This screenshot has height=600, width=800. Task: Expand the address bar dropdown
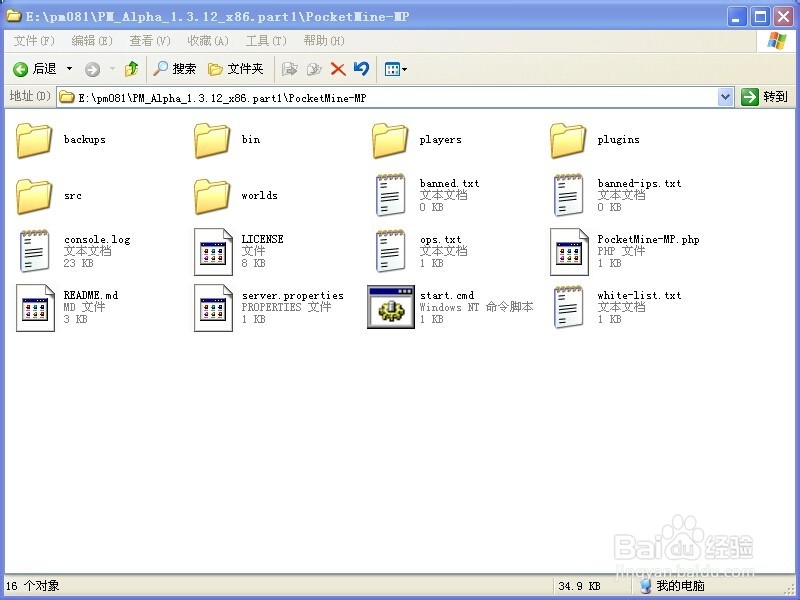point(726,96)
